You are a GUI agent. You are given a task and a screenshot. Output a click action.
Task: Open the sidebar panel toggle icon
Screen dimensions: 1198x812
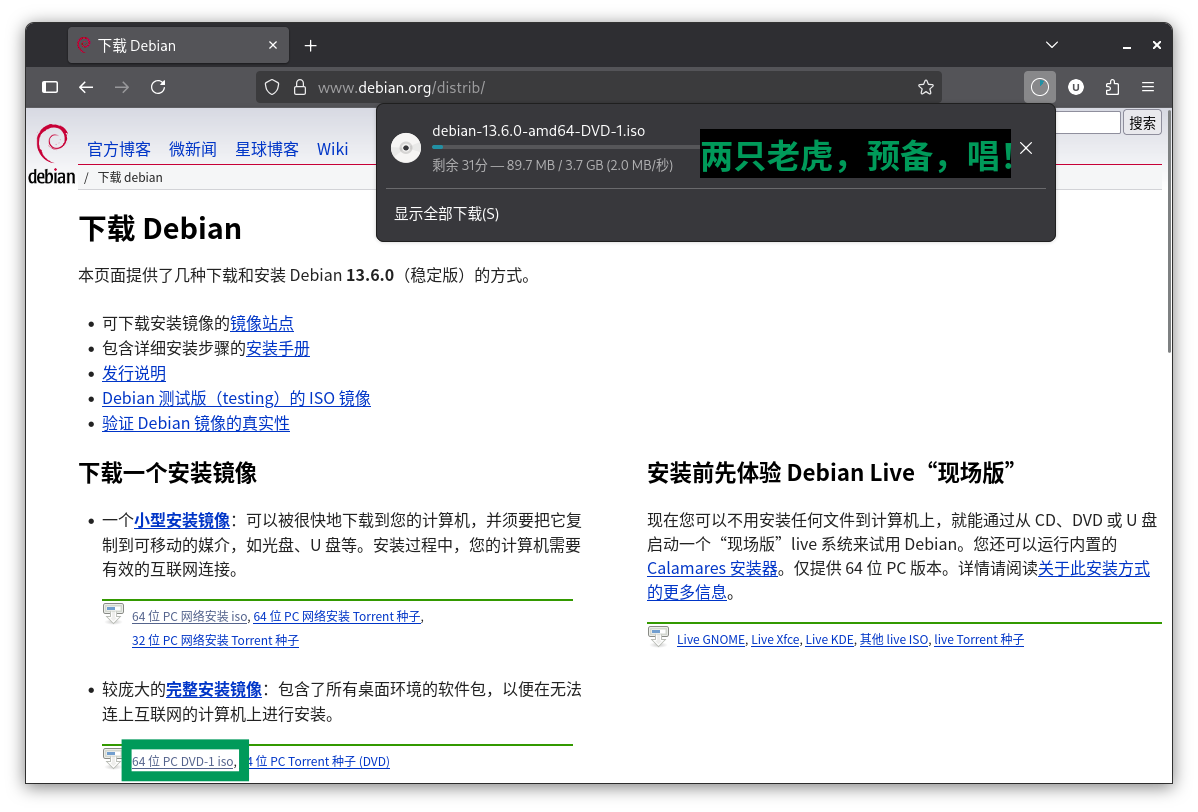pos(50,87)
